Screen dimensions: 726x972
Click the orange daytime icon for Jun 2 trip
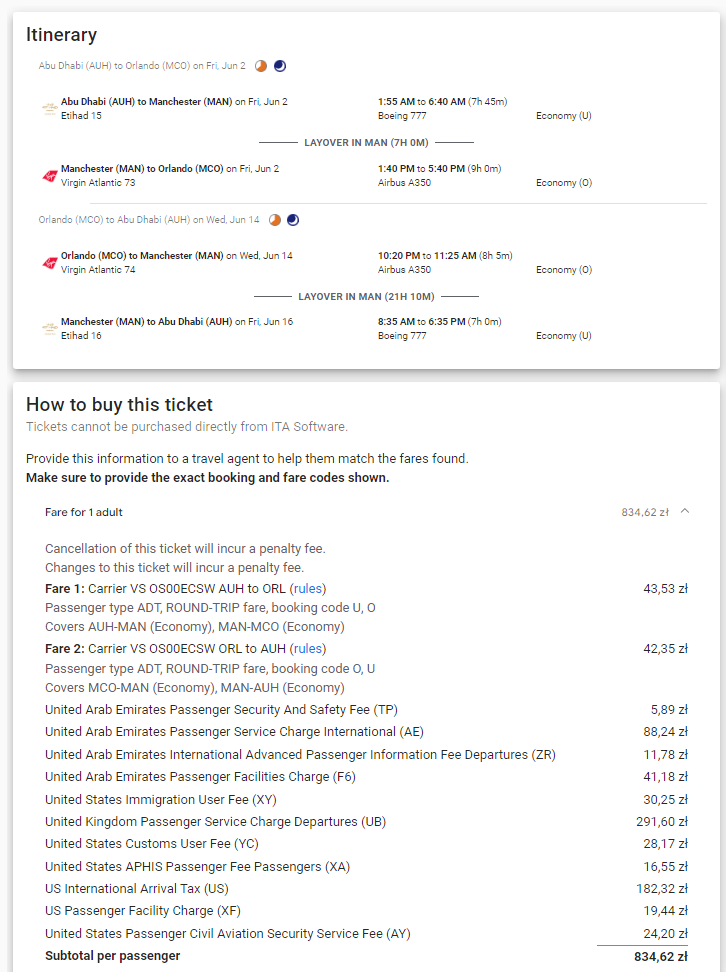[x=261, y=66]
